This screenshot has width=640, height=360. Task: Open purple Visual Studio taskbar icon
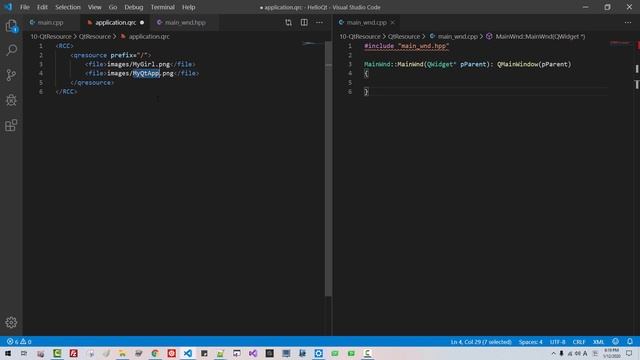point(253,353)
